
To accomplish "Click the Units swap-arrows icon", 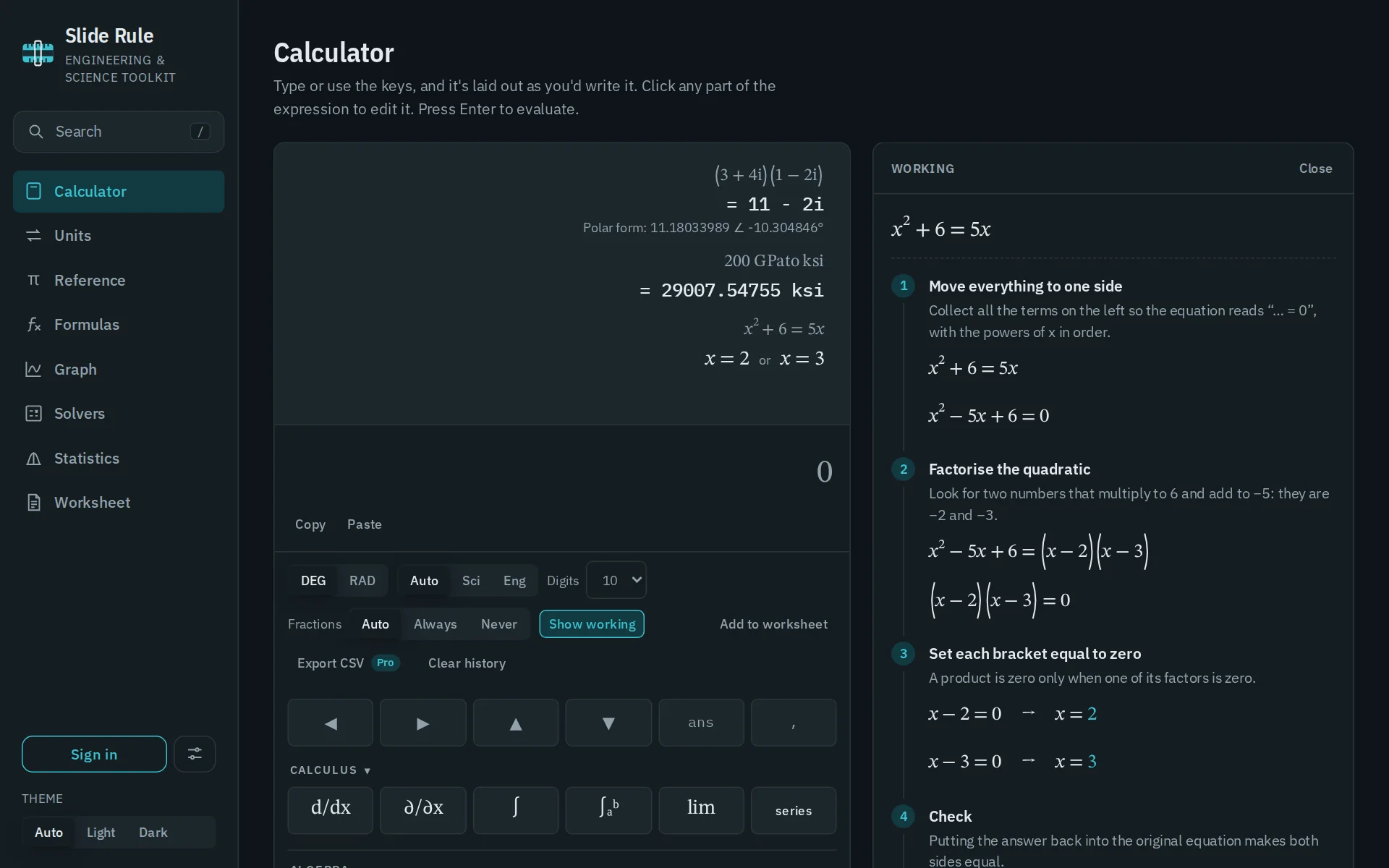I will click(x=33, y=236).
